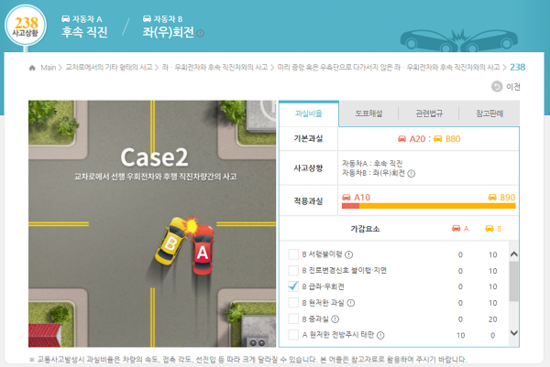The image size is (550, 367).
Task: Click the 좌(우)회전 header text
Action: pos(168,32)
